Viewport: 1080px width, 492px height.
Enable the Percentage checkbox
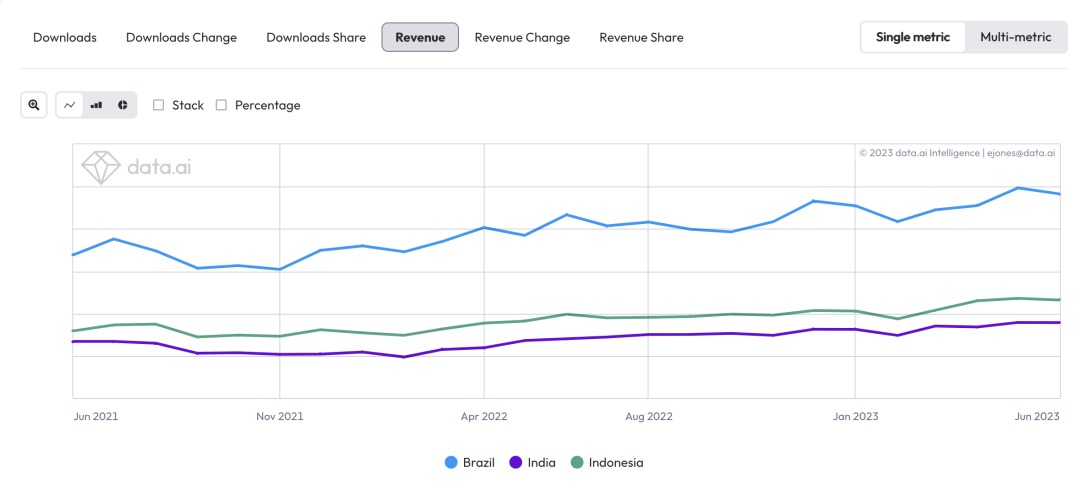[x=222, y=105]
